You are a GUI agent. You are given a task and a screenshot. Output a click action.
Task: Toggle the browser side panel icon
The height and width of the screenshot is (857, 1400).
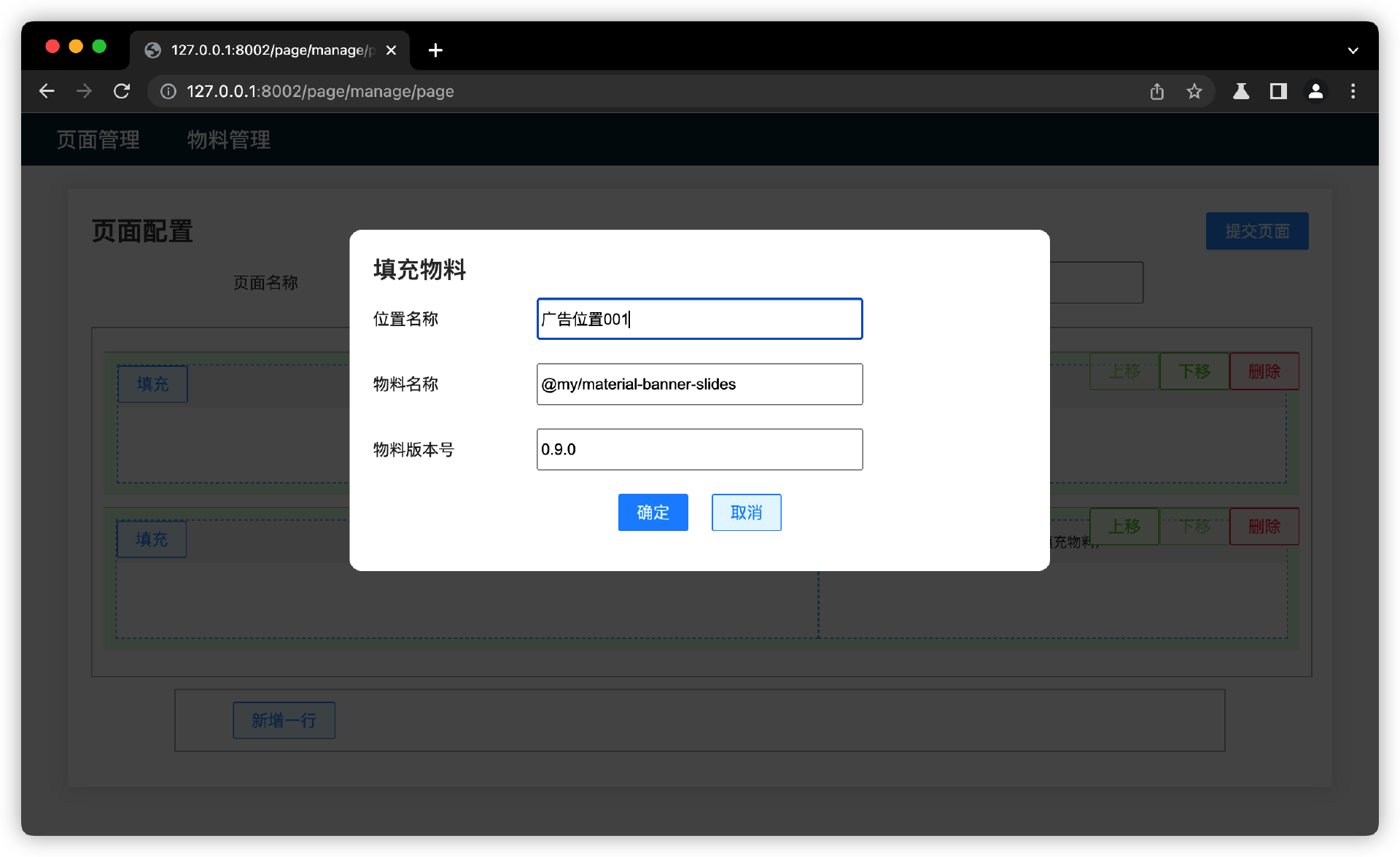point(1277,91)
